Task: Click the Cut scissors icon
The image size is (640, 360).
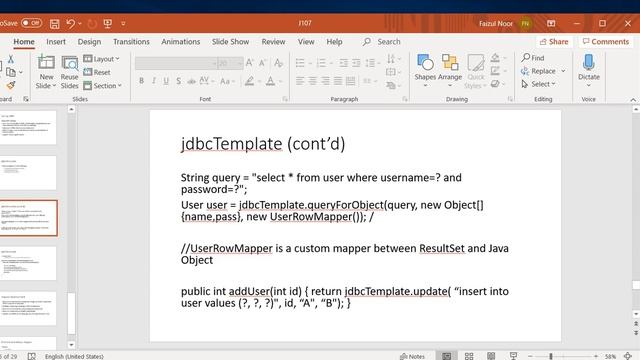Action: pyautogui.click(x=11, y=59)
